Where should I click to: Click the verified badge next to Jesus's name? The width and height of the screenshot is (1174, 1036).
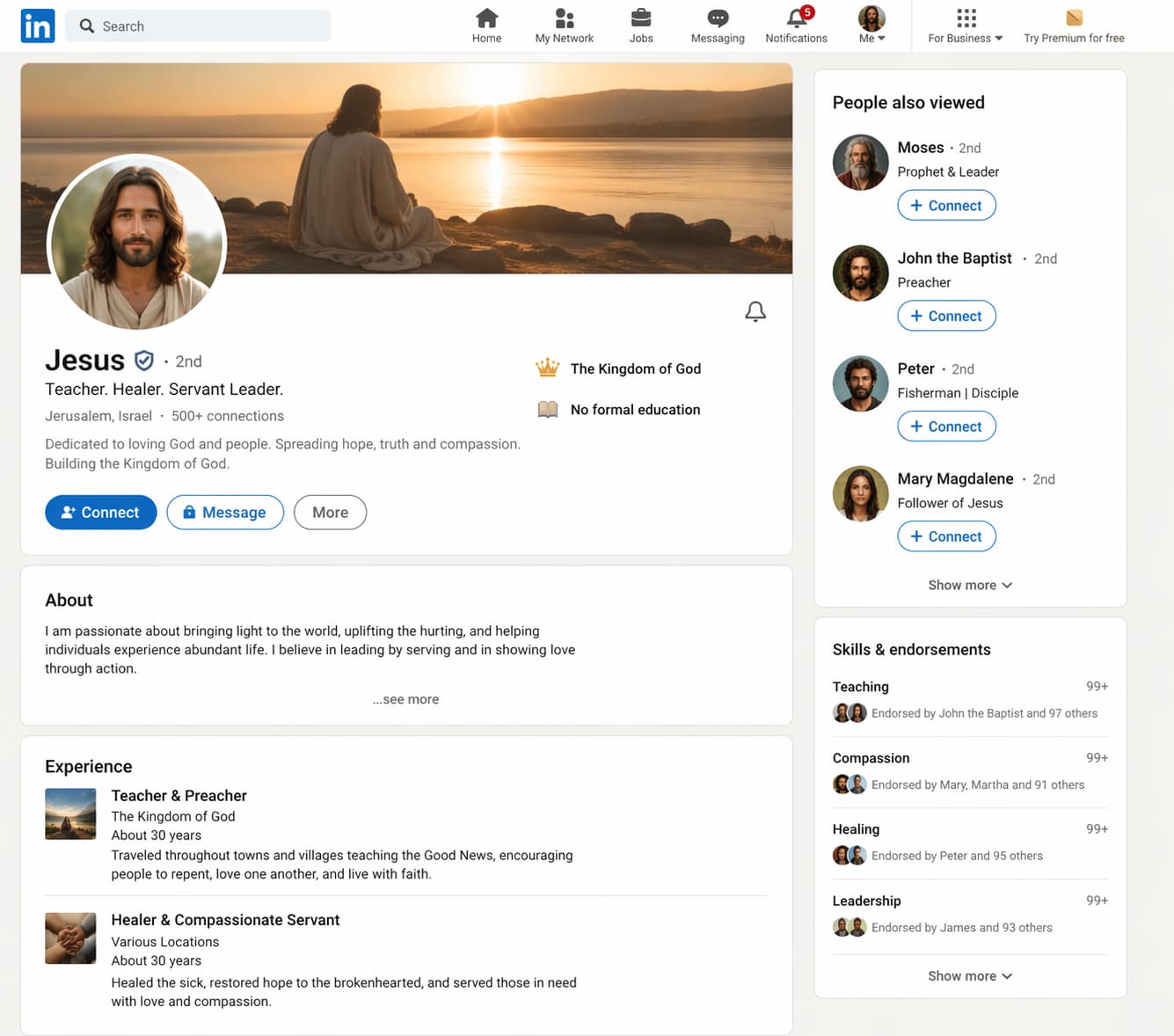[142, 361]
